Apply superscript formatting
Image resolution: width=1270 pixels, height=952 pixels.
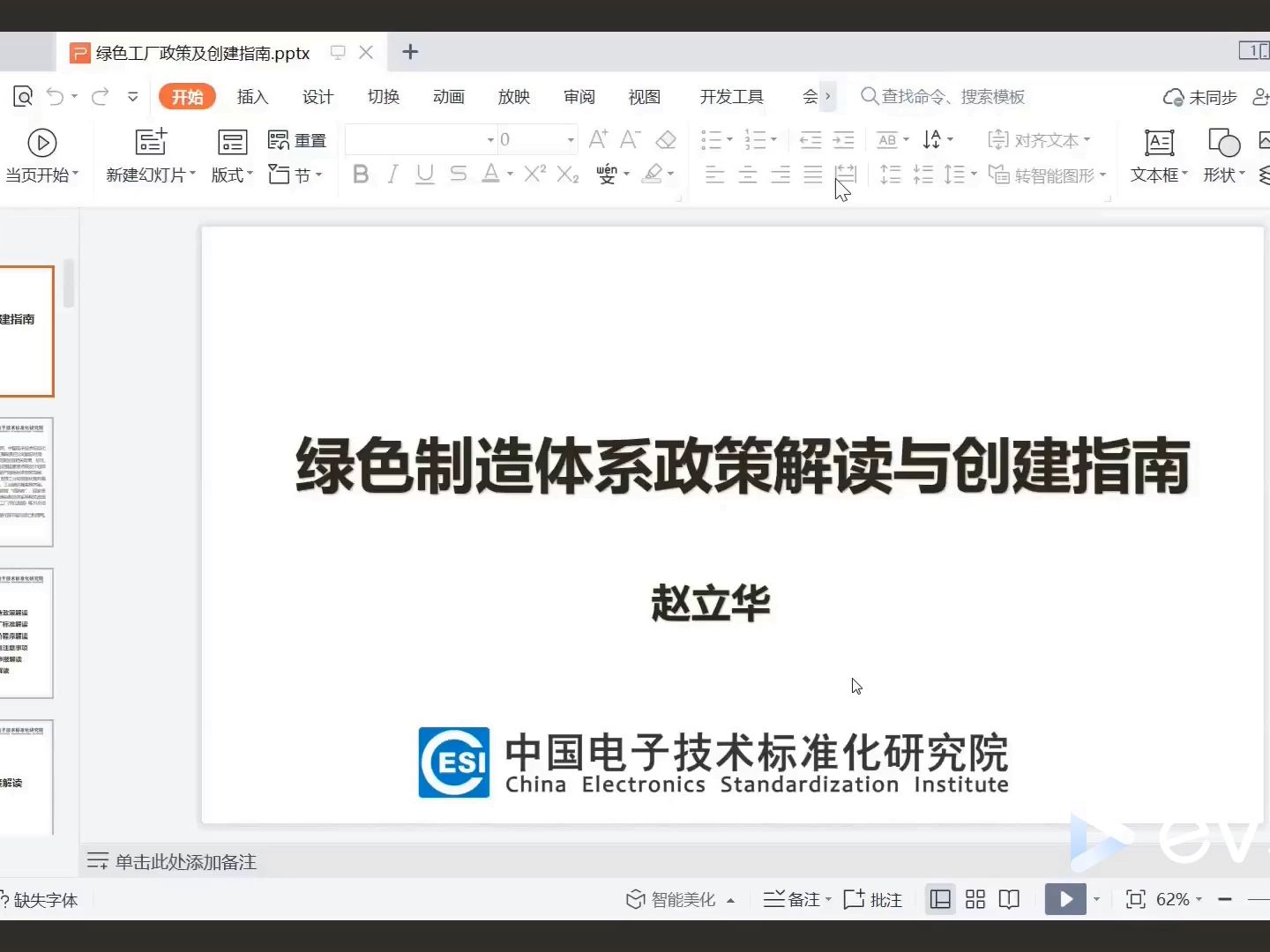click(534, 174)
